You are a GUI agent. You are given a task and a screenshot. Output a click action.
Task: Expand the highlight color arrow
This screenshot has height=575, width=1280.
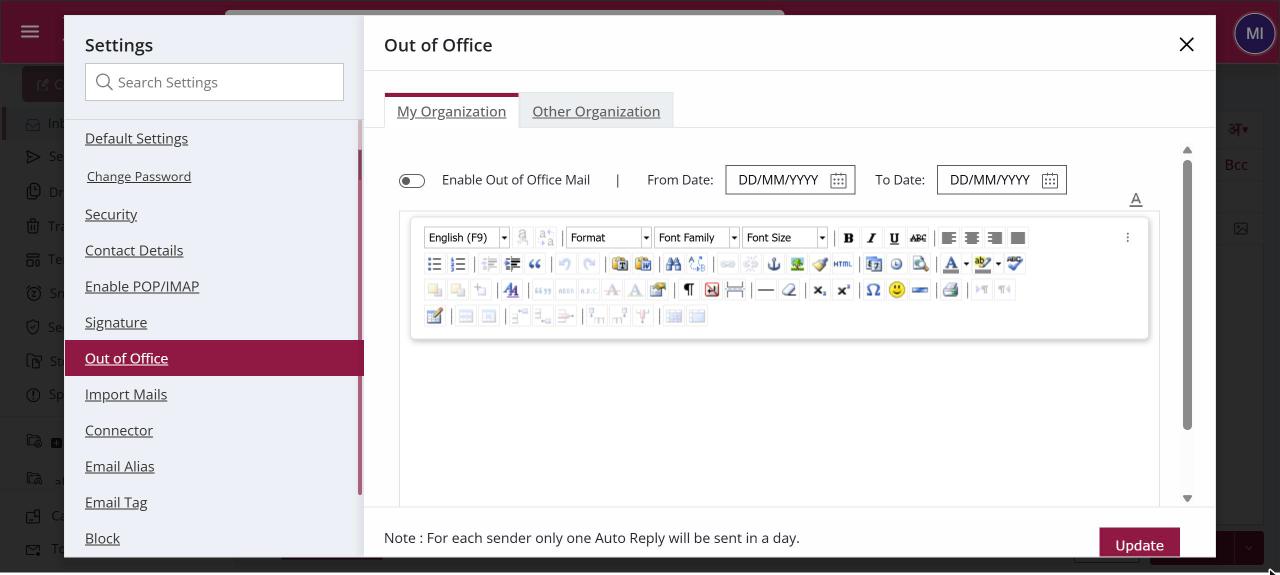(x=998, y=264)
